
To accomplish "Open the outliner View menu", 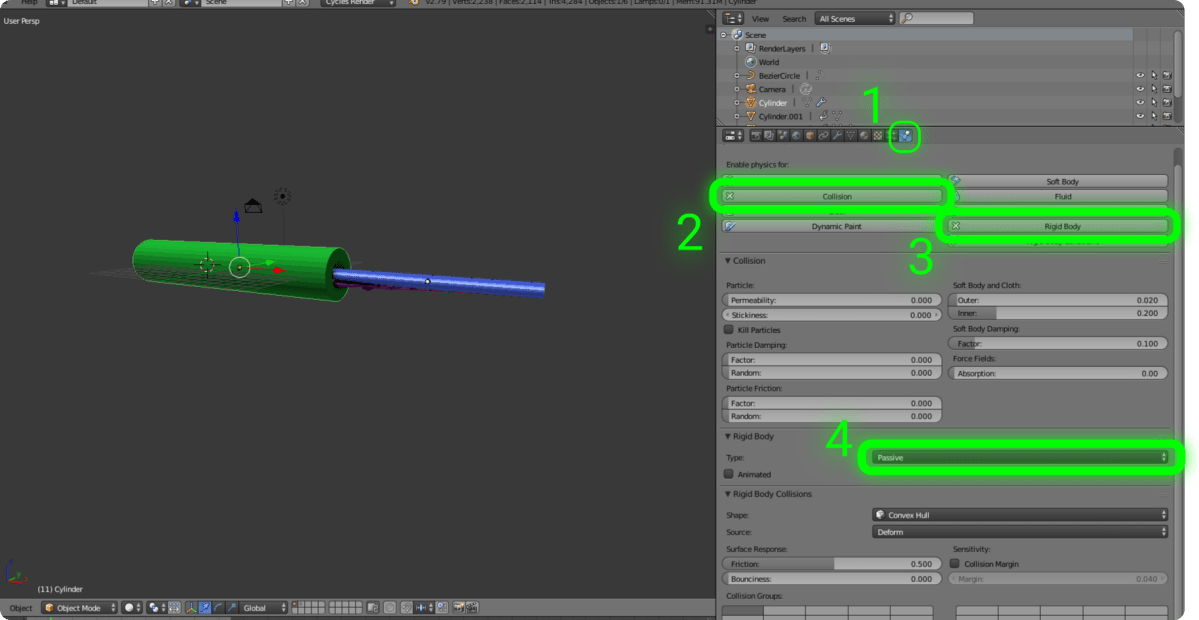I will coord(760,18).
